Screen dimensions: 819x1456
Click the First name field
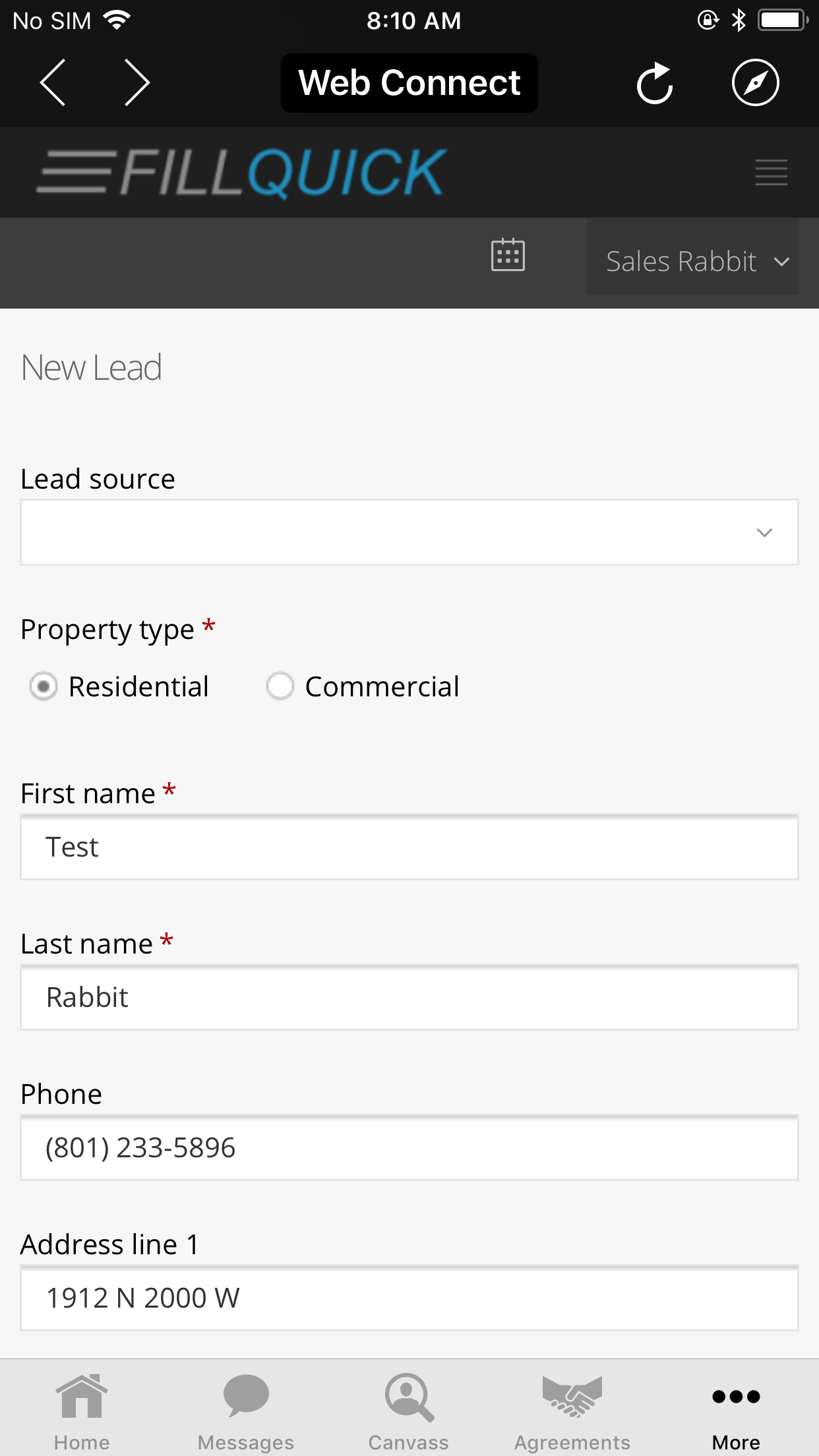(x=409, y=847)
